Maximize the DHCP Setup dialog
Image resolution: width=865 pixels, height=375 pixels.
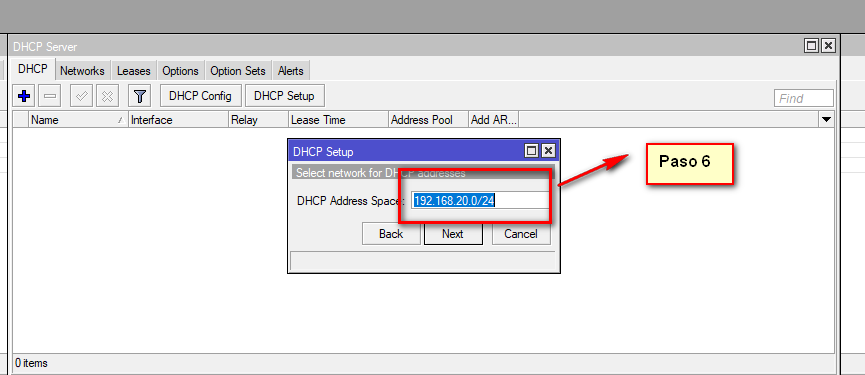532,151
